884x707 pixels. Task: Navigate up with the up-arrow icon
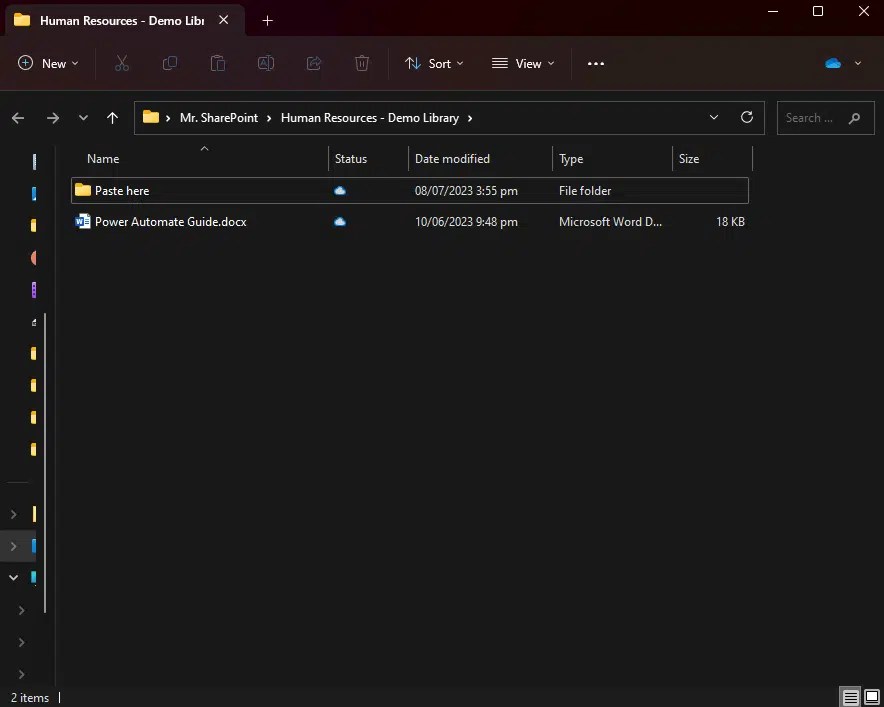pyautogui.click(x=112, y=117)
